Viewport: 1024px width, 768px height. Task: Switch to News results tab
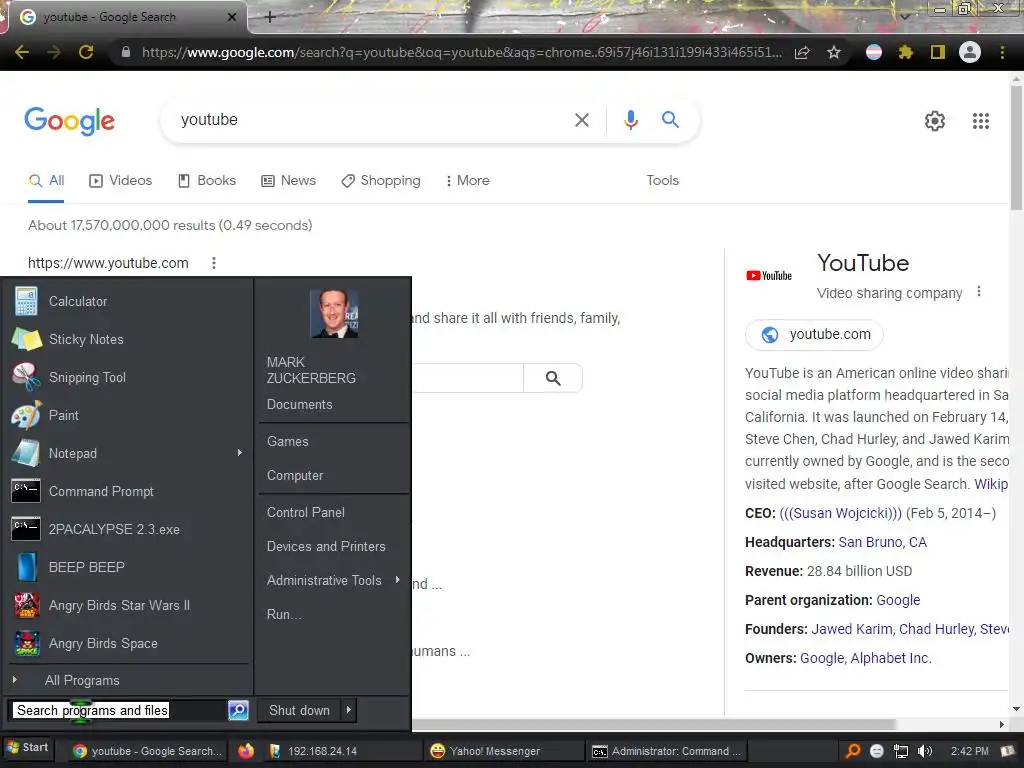[288, 180]
